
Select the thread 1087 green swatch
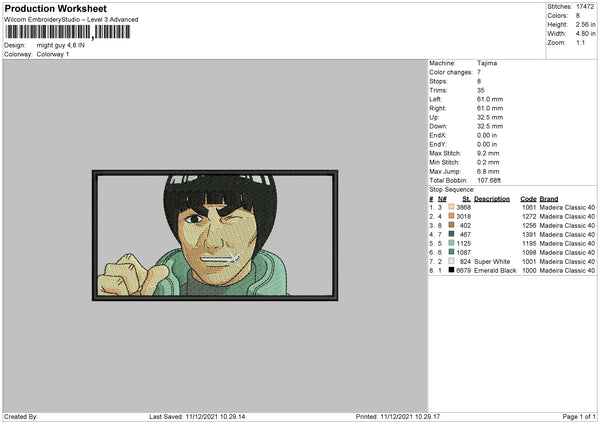(451, 252)
